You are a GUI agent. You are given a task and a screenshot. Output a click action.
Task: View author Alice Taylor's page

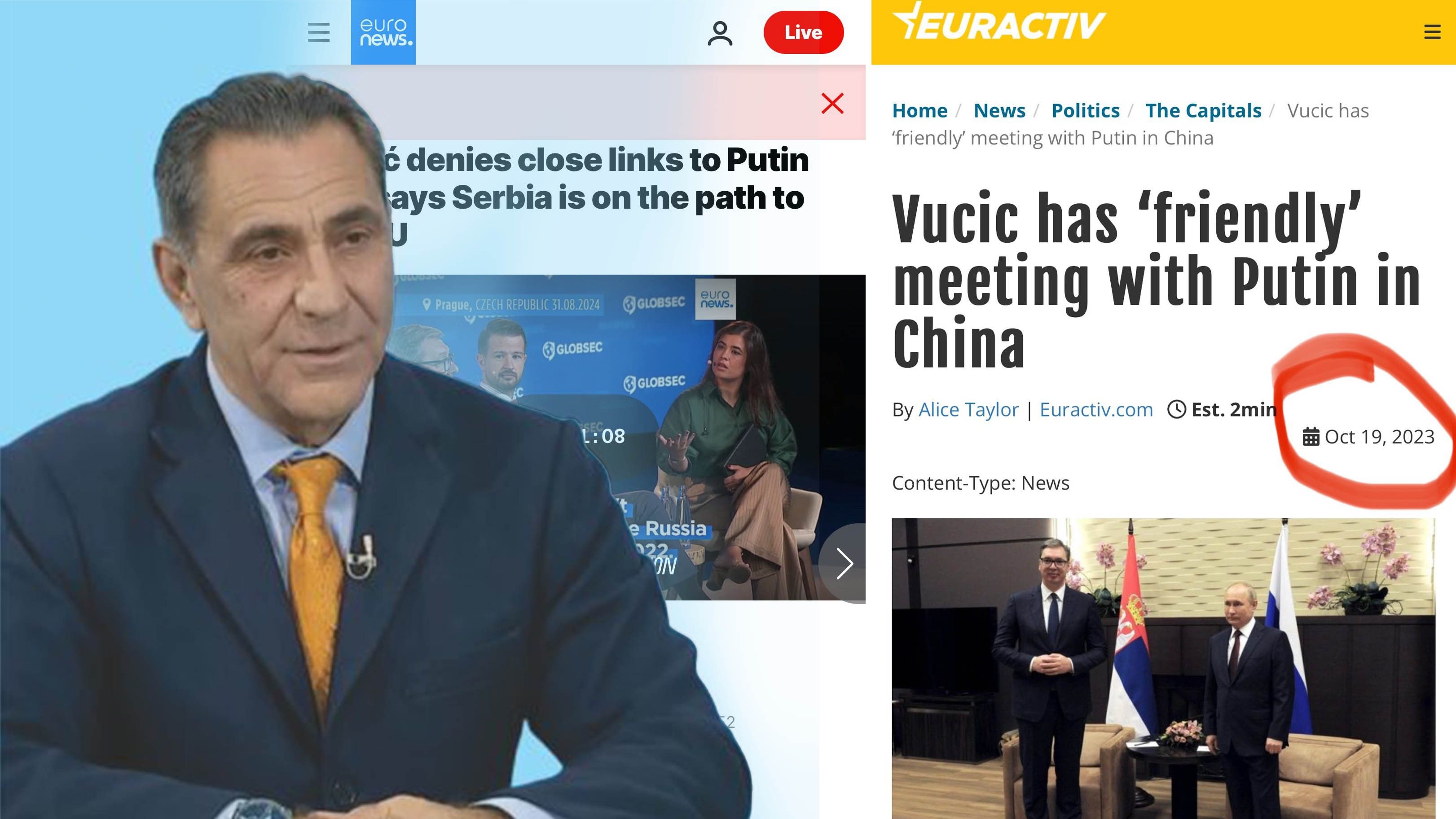(x=968, y=409)
